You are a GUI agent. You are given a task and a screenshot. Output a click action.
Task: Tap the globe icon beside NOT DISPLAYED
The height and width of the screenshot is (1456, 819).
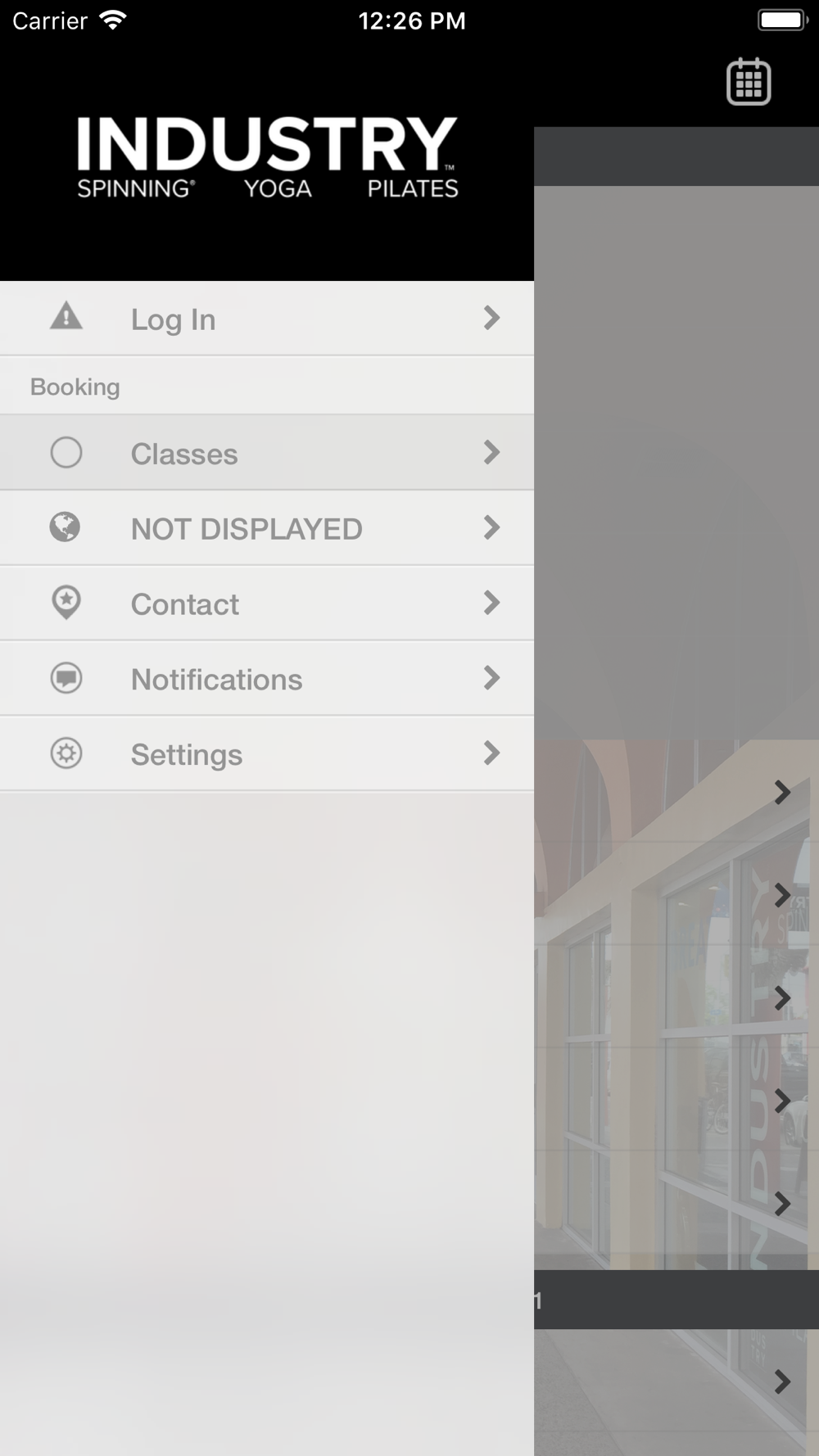tap(66, 527)
